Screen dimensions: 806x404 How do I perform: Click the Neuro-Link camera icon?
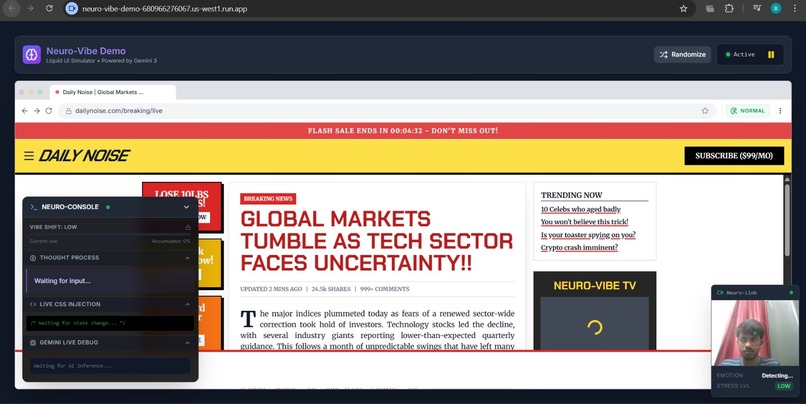click(720, 292)
